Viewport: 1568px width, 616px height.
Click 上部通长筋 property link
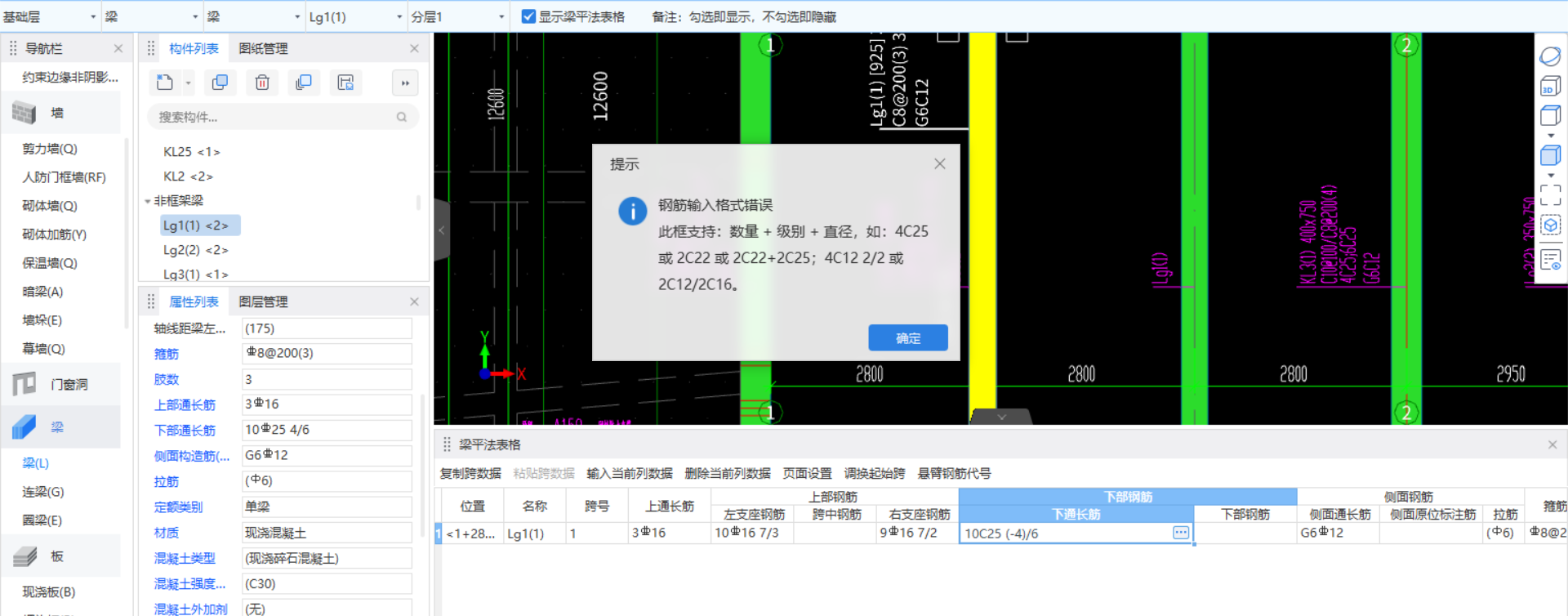tap(185, 405)
